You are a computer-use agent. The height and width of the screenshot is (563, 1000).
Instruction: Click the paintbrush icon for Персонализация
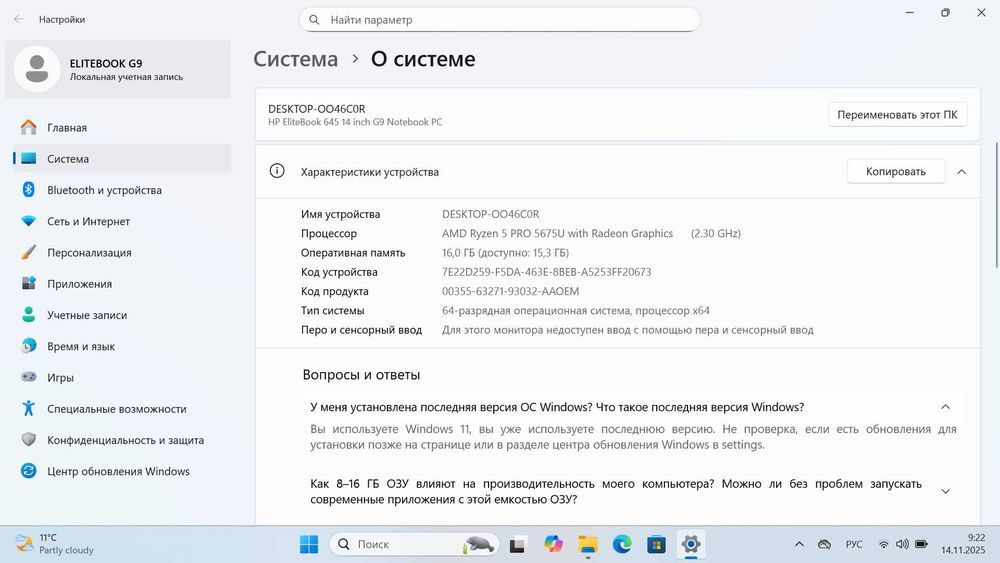click(x=29, y=252)
